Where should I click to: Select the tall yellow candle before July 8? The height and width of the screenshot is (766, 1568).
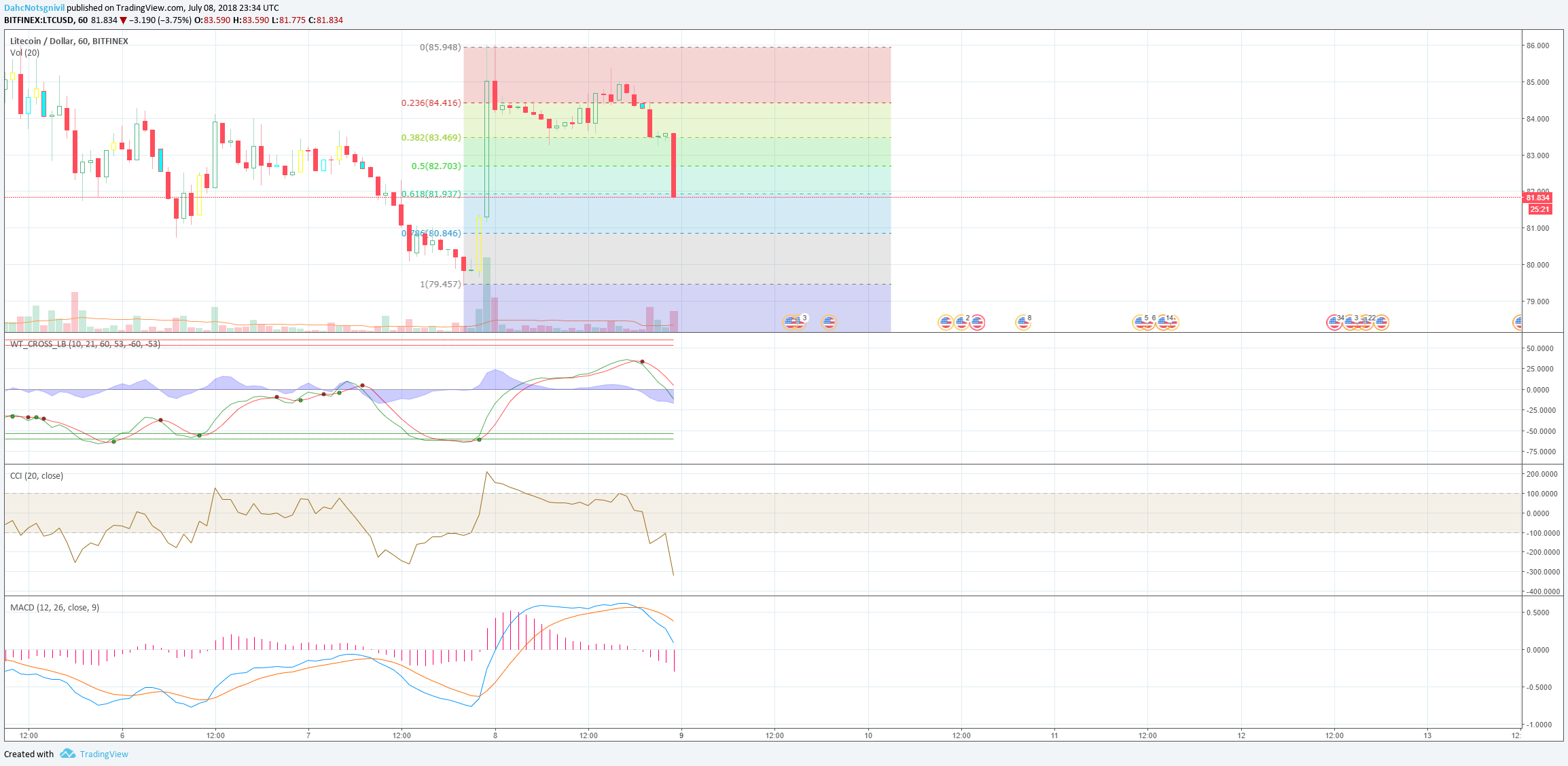(480, 244)
